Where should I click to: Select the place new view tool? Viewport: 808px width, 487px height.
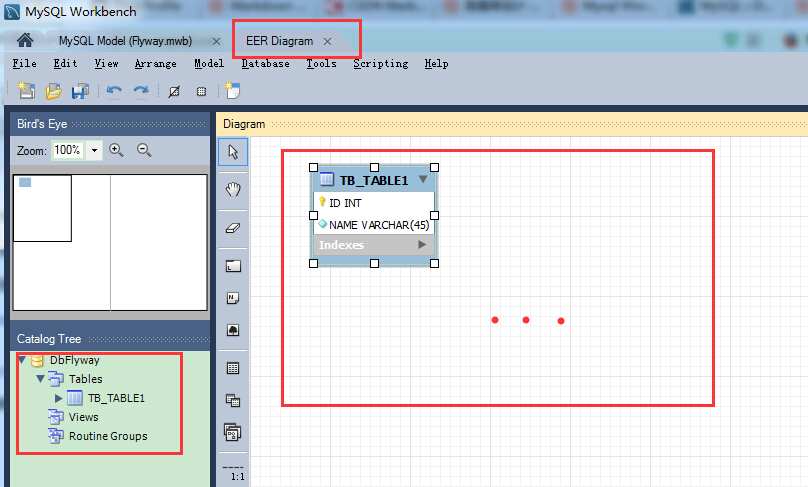[x=233, y=400]
